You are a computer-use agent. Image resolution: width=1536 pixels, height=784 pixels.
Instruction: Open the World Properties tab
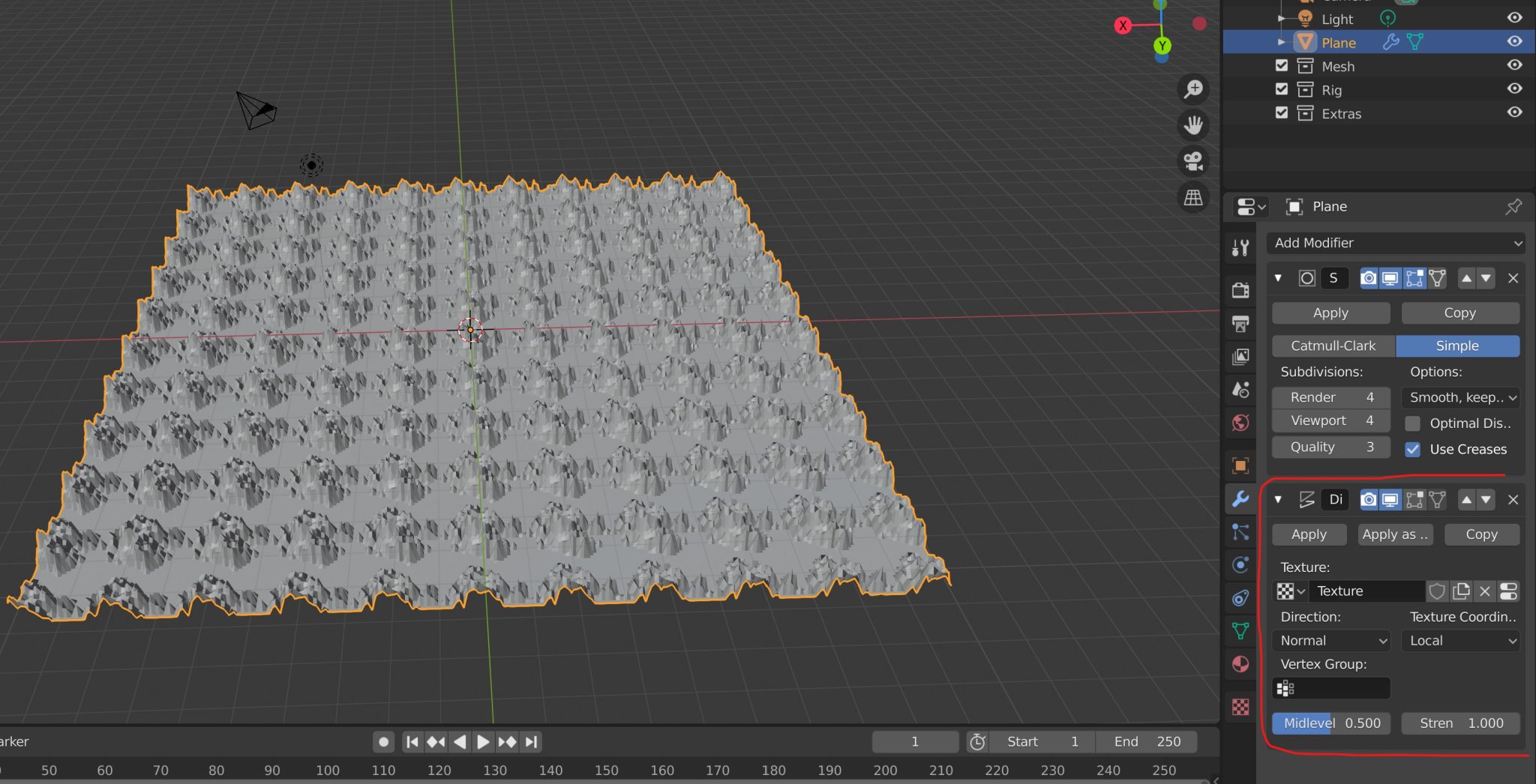pyautogui.click(x=1240, y=422)
